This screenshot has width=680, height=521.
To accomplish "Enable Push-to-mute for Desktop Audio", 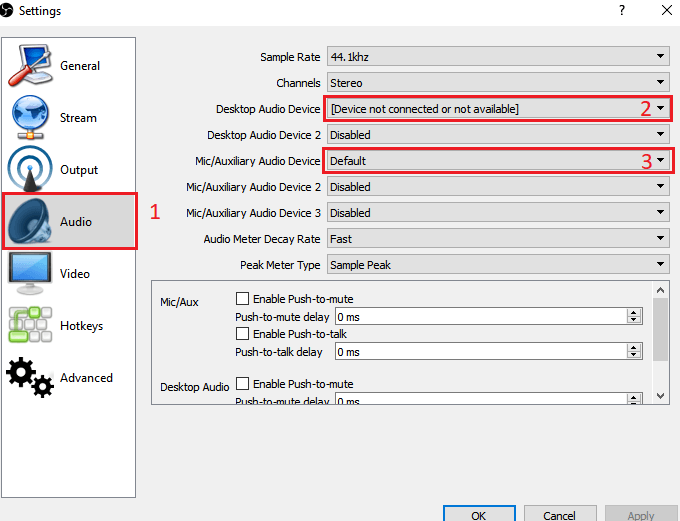I will point(242,384).
